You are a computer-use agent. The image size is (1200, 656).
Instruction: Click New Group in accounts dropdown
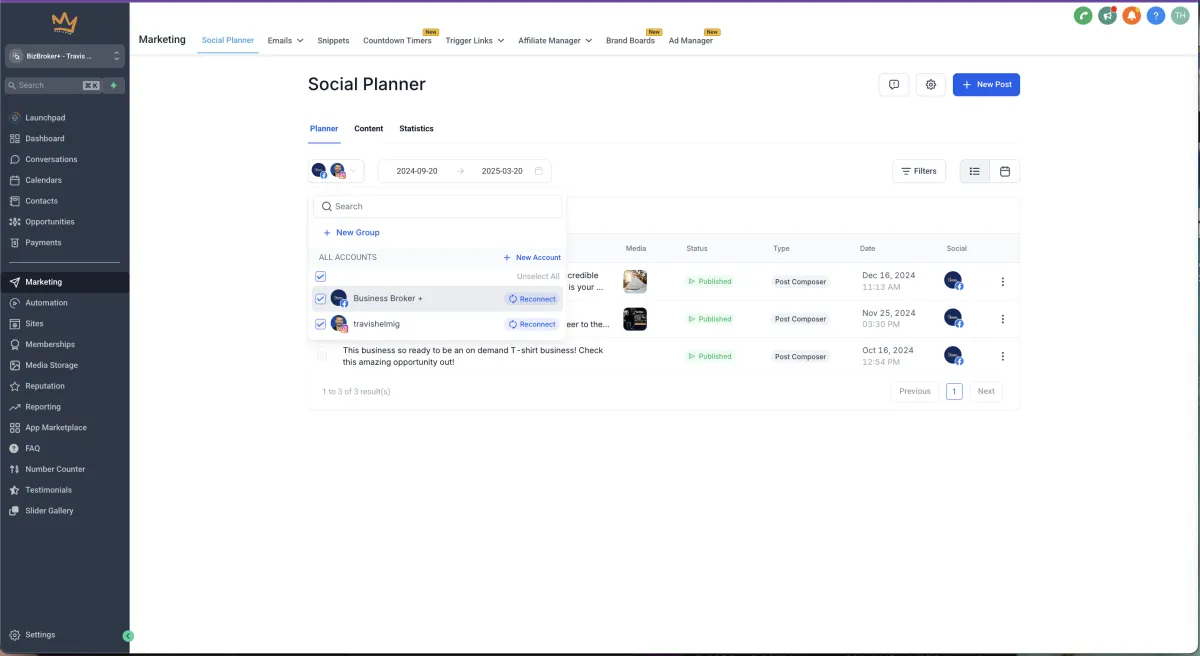(x=351, y=232)
